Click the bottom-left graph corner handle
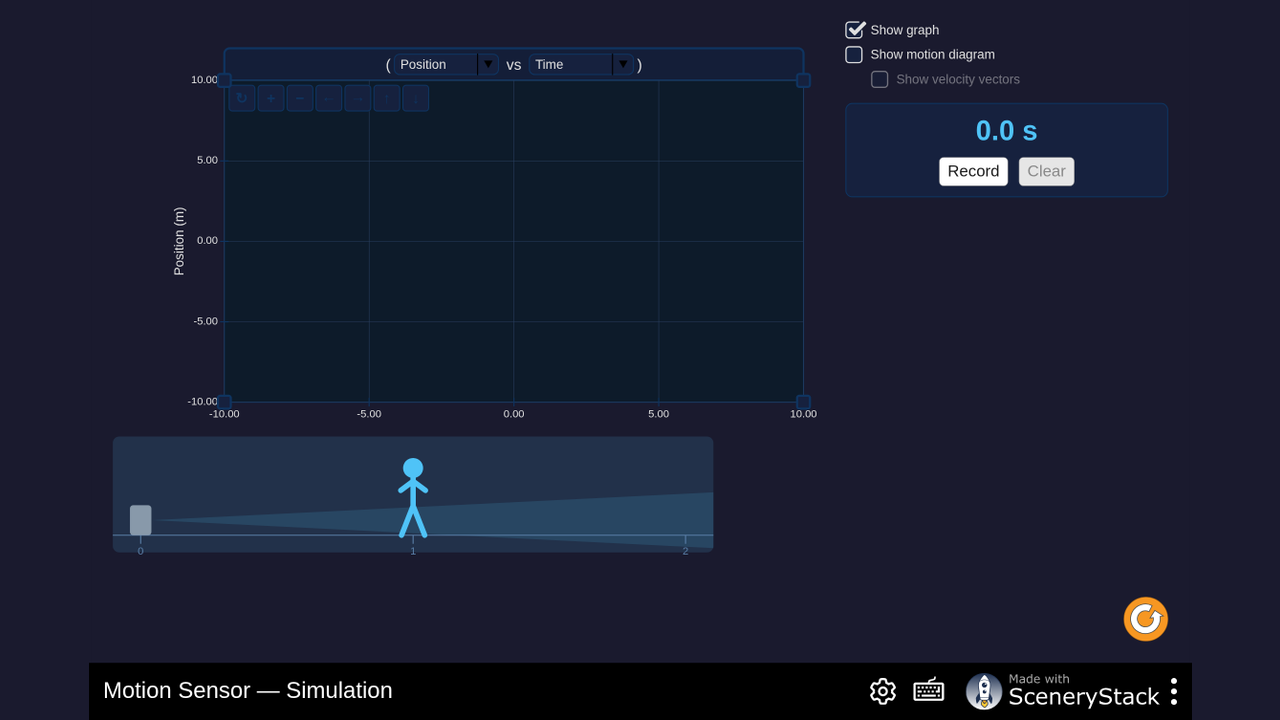 (x=224, y=402)
